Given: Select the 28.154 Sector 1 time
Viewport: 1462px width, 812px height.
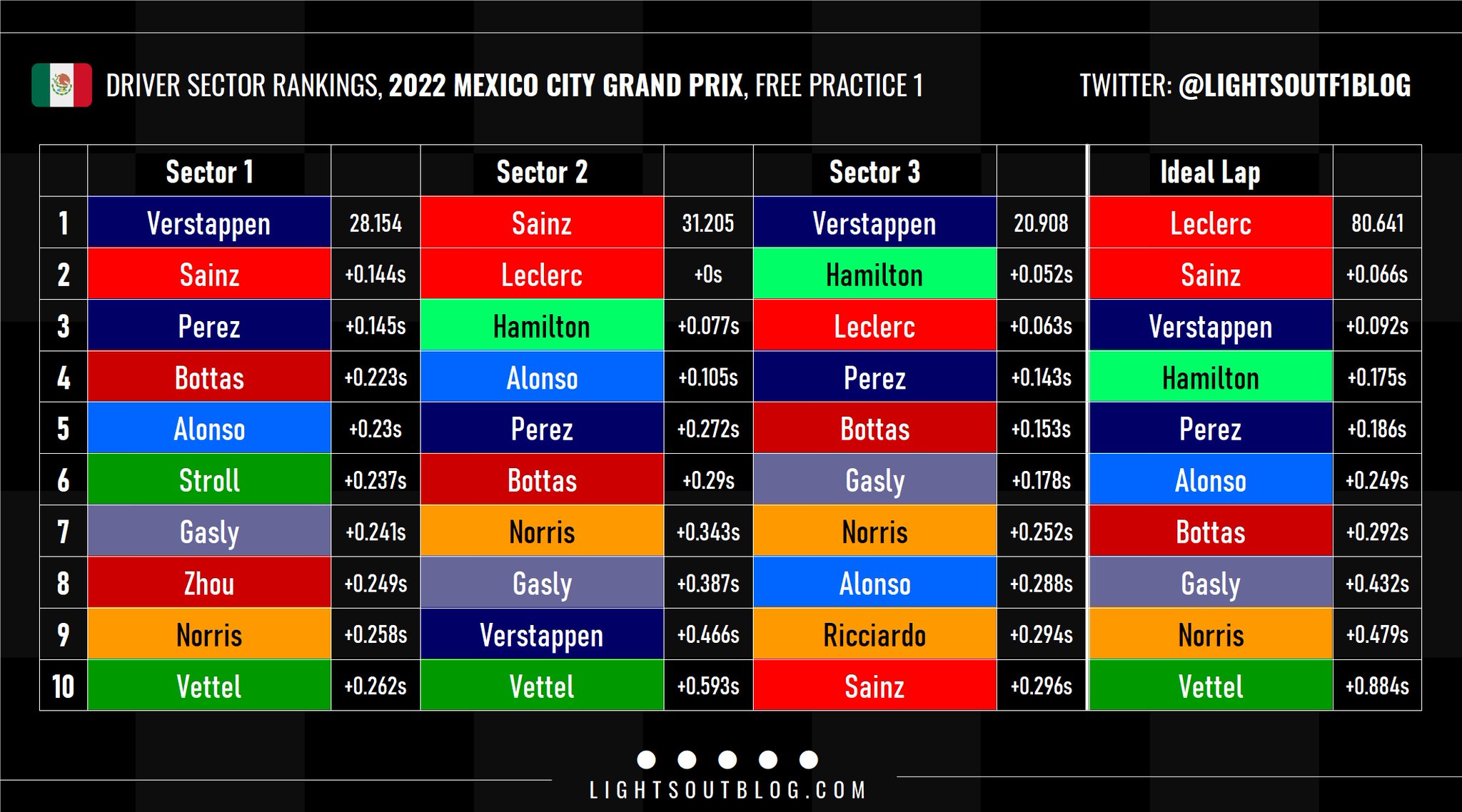Looking at the screenshot, I should 375,223.
